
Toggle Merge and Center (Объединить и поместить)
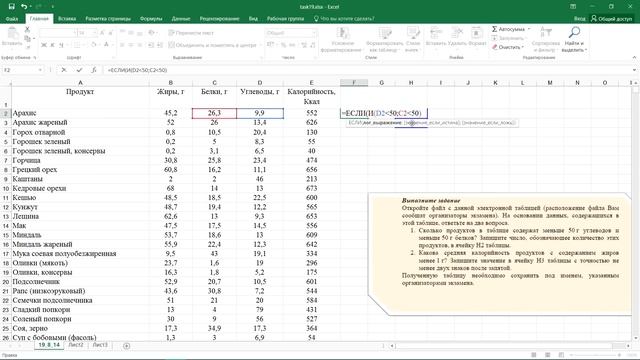click(x=212, y=45)
